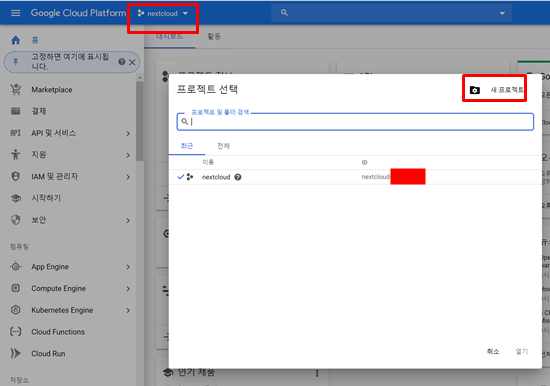
Task: Click the App Engine icon
Action: pos(15,266)
